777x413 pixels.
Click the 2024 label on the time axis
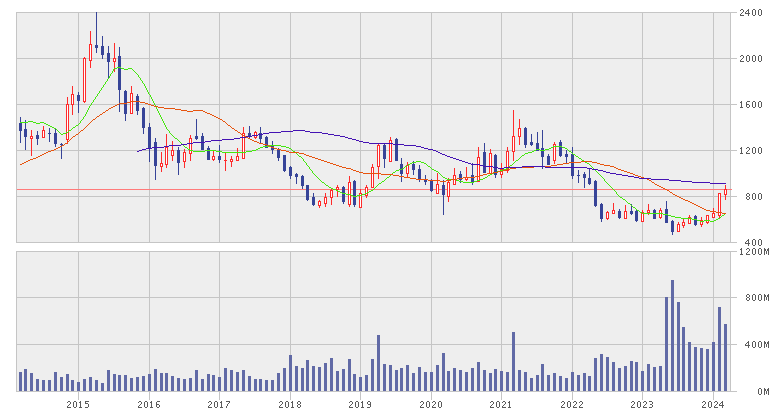coord(713,405)
